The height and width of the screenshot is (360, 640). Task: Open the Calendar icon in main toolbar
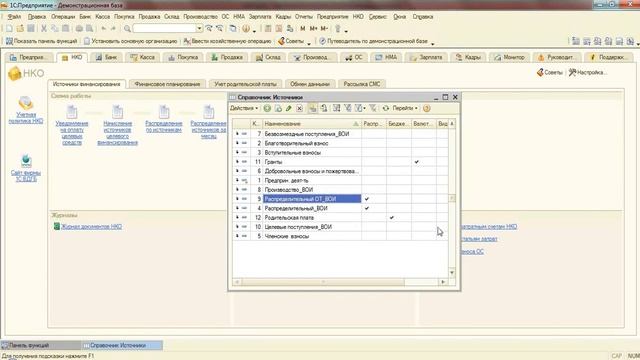[279, 29]
